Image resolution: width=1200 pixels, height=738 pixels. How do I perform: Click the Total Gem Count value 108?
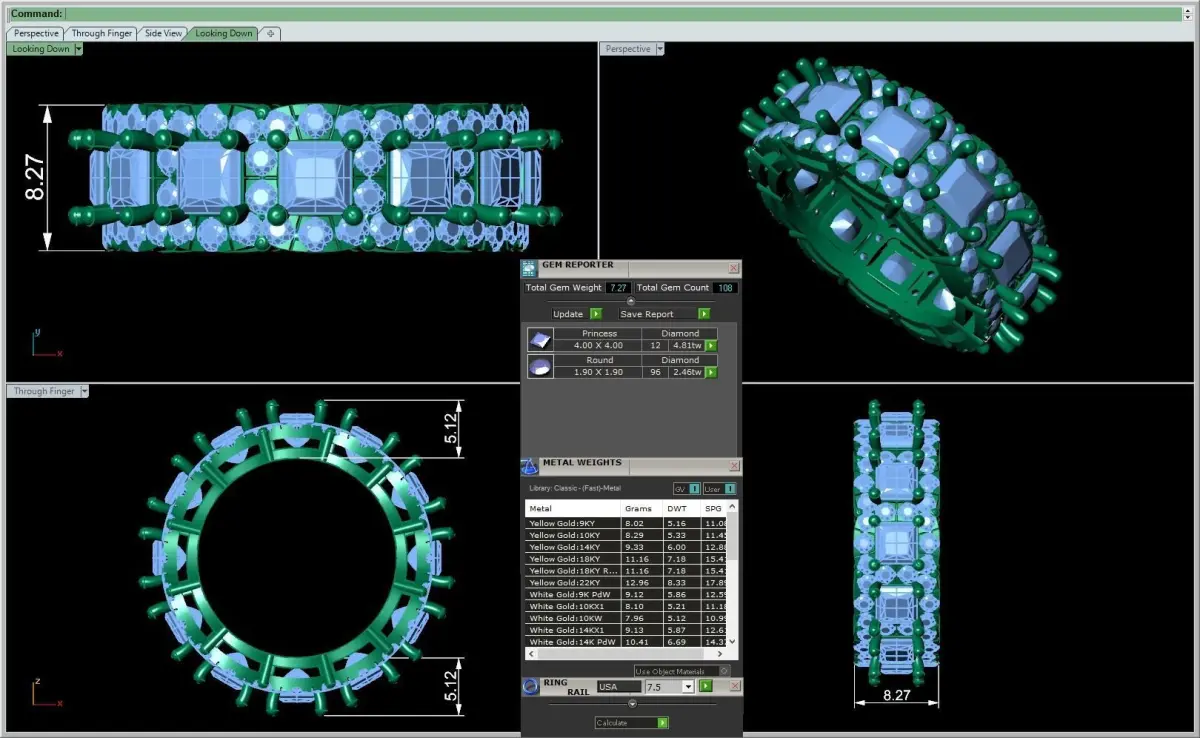[x=725, y=288]
